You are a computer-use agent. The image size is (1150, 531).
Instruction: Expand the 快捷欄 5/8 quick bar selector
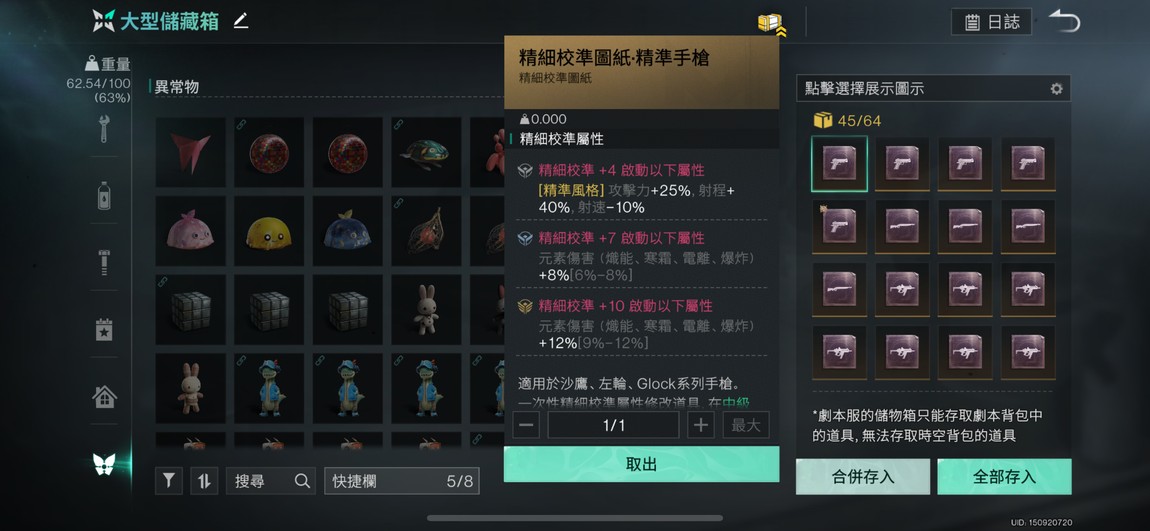402,481
